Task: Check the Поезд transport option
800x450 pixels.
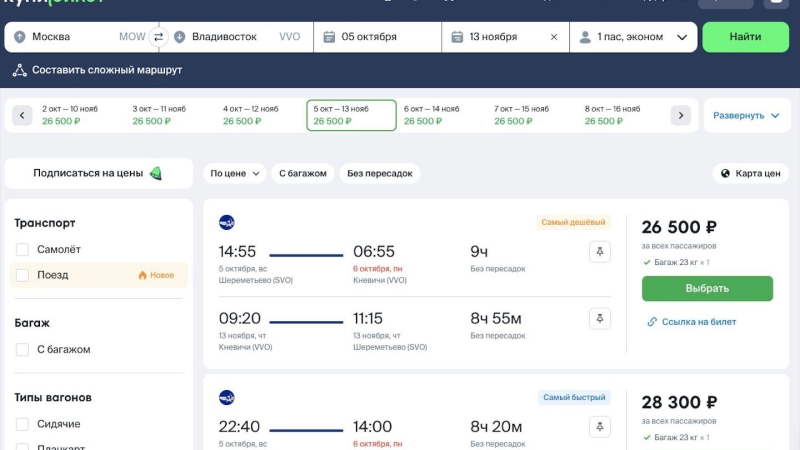Action: click(x=22, y=275)
